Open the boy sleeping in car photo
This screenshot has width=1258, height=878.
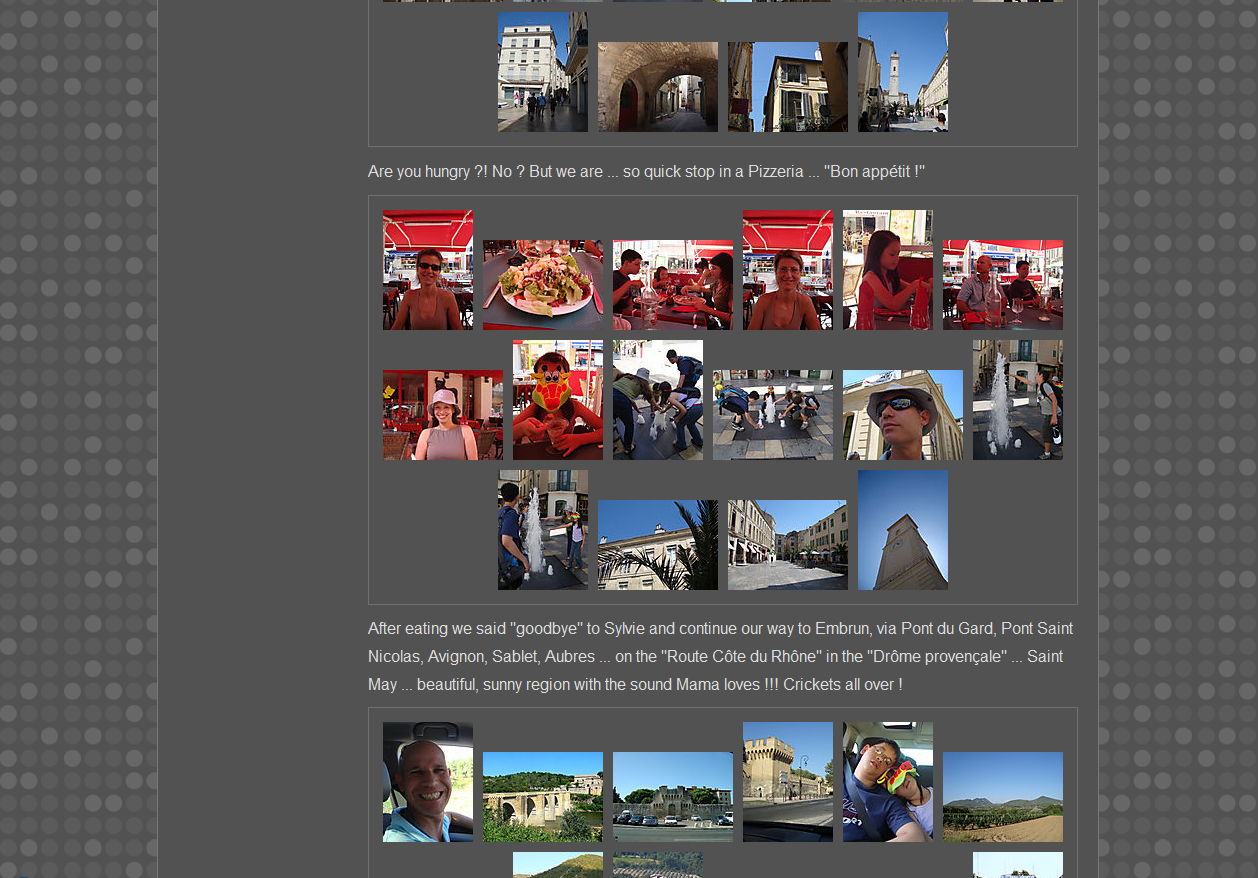click(x=887, y=782)
